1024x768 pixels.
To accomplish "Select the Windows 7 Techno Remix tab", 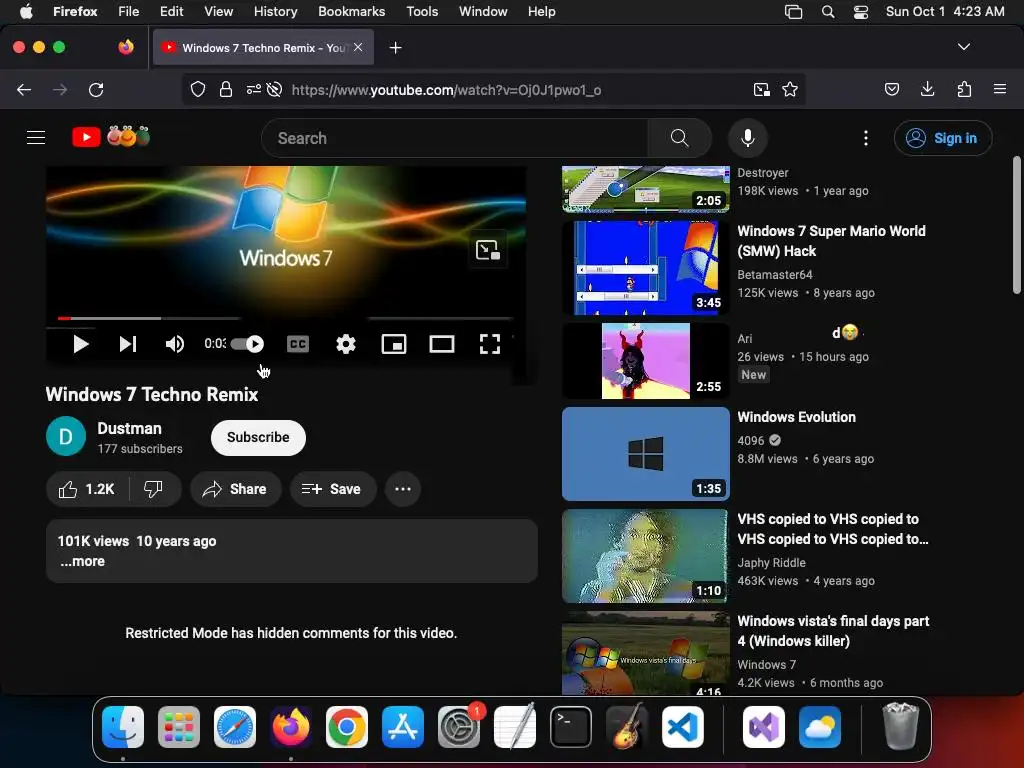I will 263,48.
